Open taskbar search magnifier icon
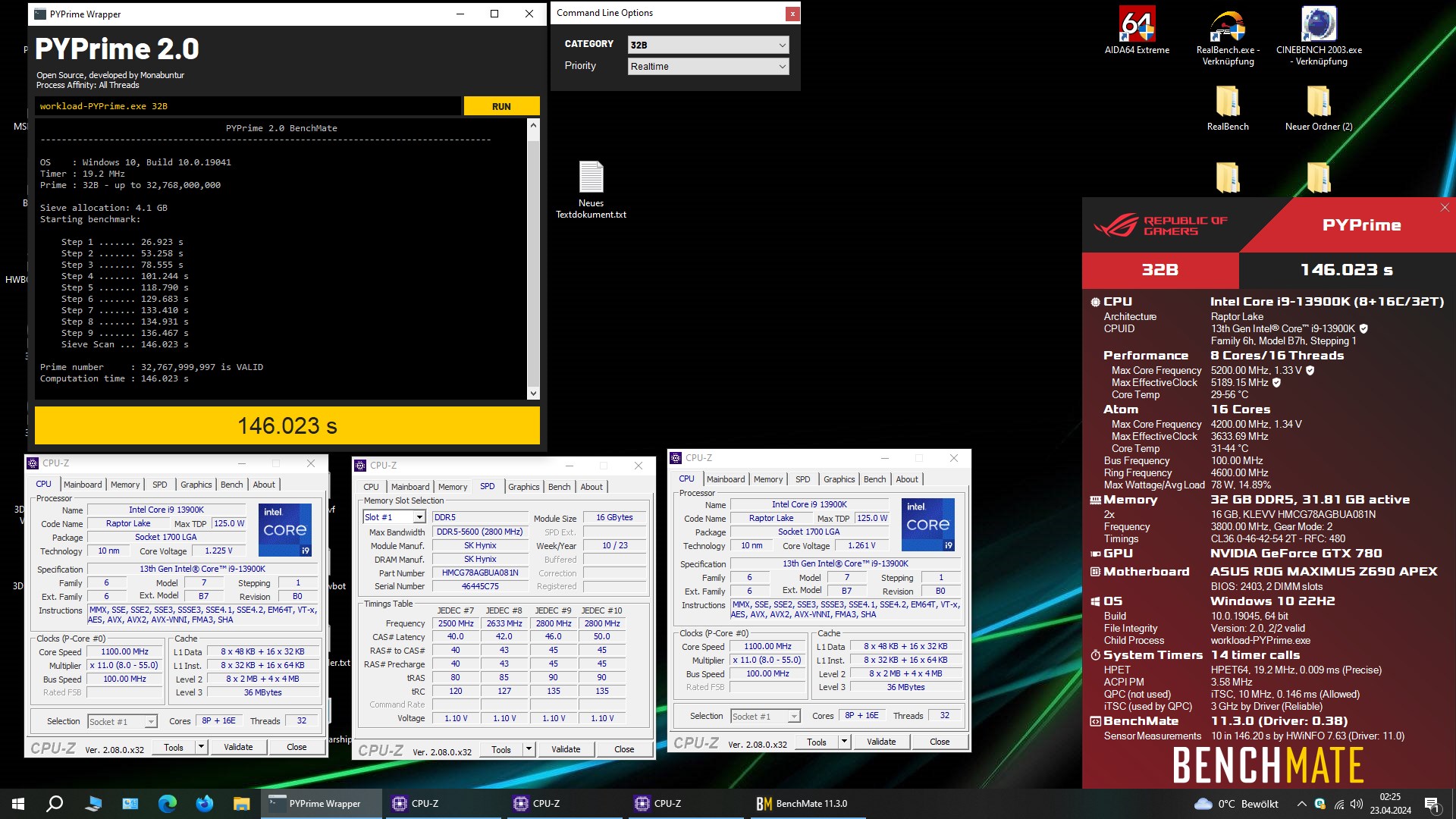Viewport: 1456px width, 819px height. pyautogui.click(x=55, y=804)
